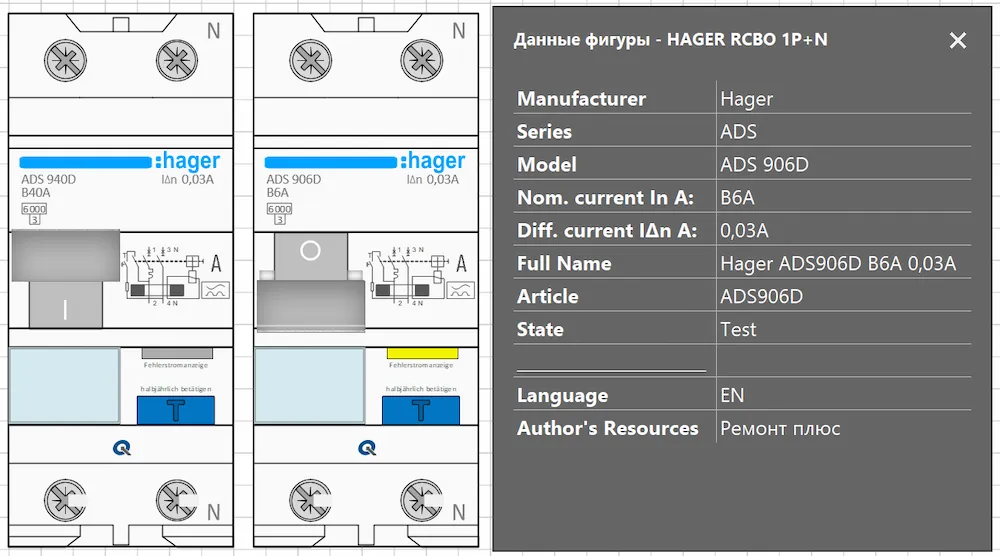1000x556 pixels.
Task: Click the Model value ADS 906D
Action: coord(764,165)
